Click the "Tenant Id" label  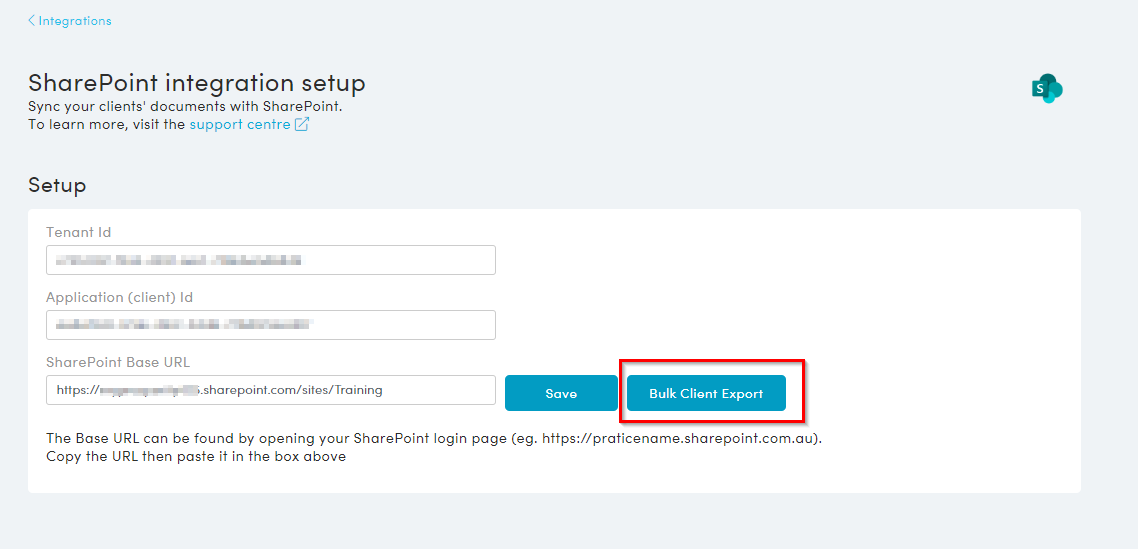pyautogui.click(x=78, y=232)
